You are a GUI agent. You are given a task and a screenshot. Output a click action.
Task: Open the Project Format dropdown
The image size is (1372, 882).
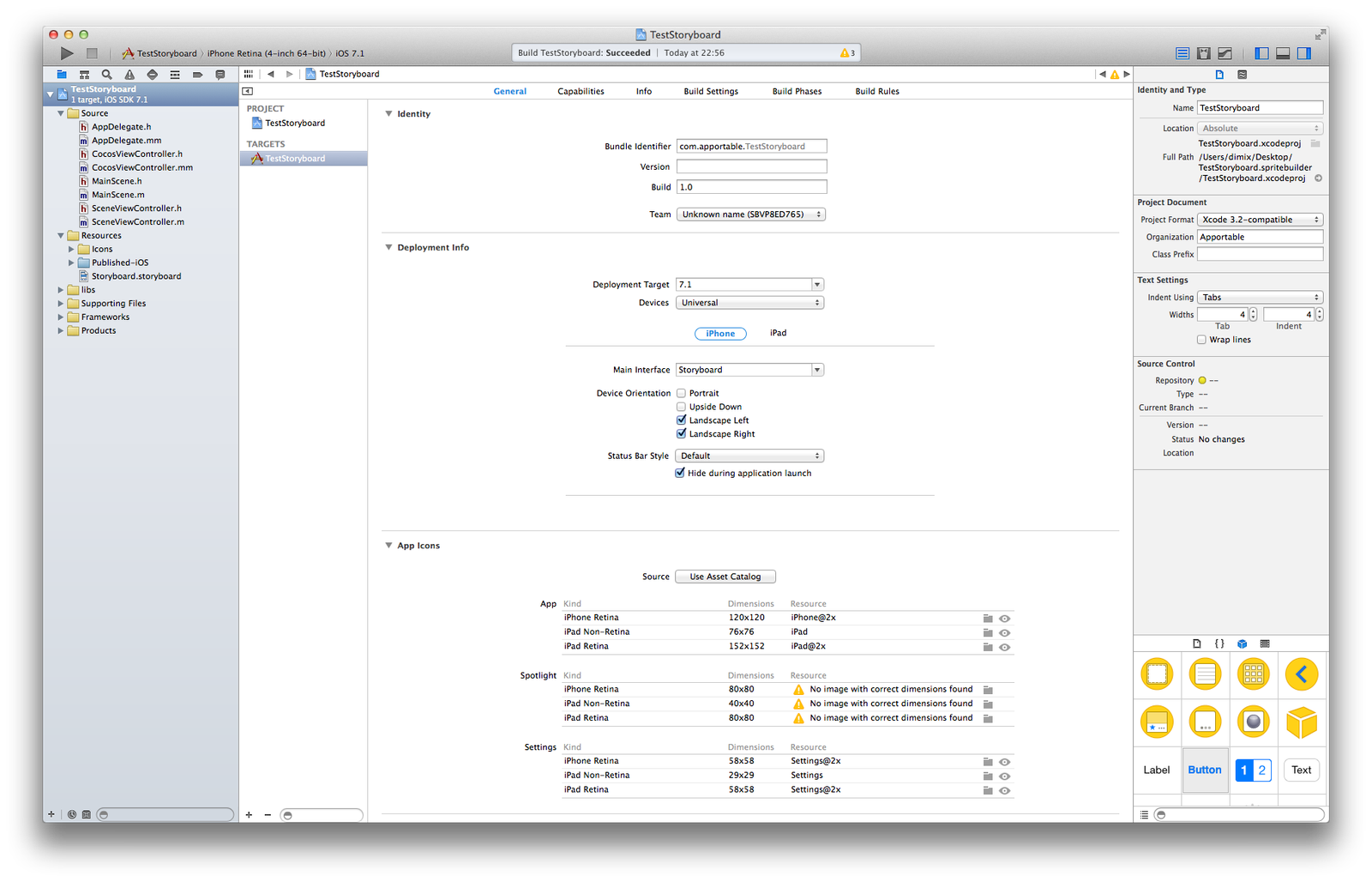coord(1260,220)
